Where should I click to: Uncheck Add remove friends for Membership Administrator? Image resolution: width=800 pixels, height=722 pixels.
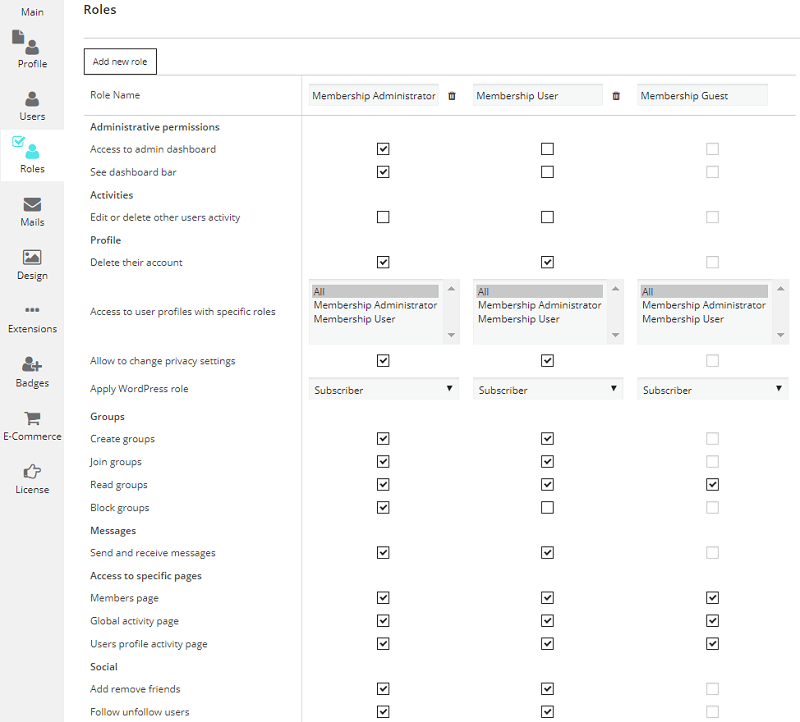click(383, 689)
